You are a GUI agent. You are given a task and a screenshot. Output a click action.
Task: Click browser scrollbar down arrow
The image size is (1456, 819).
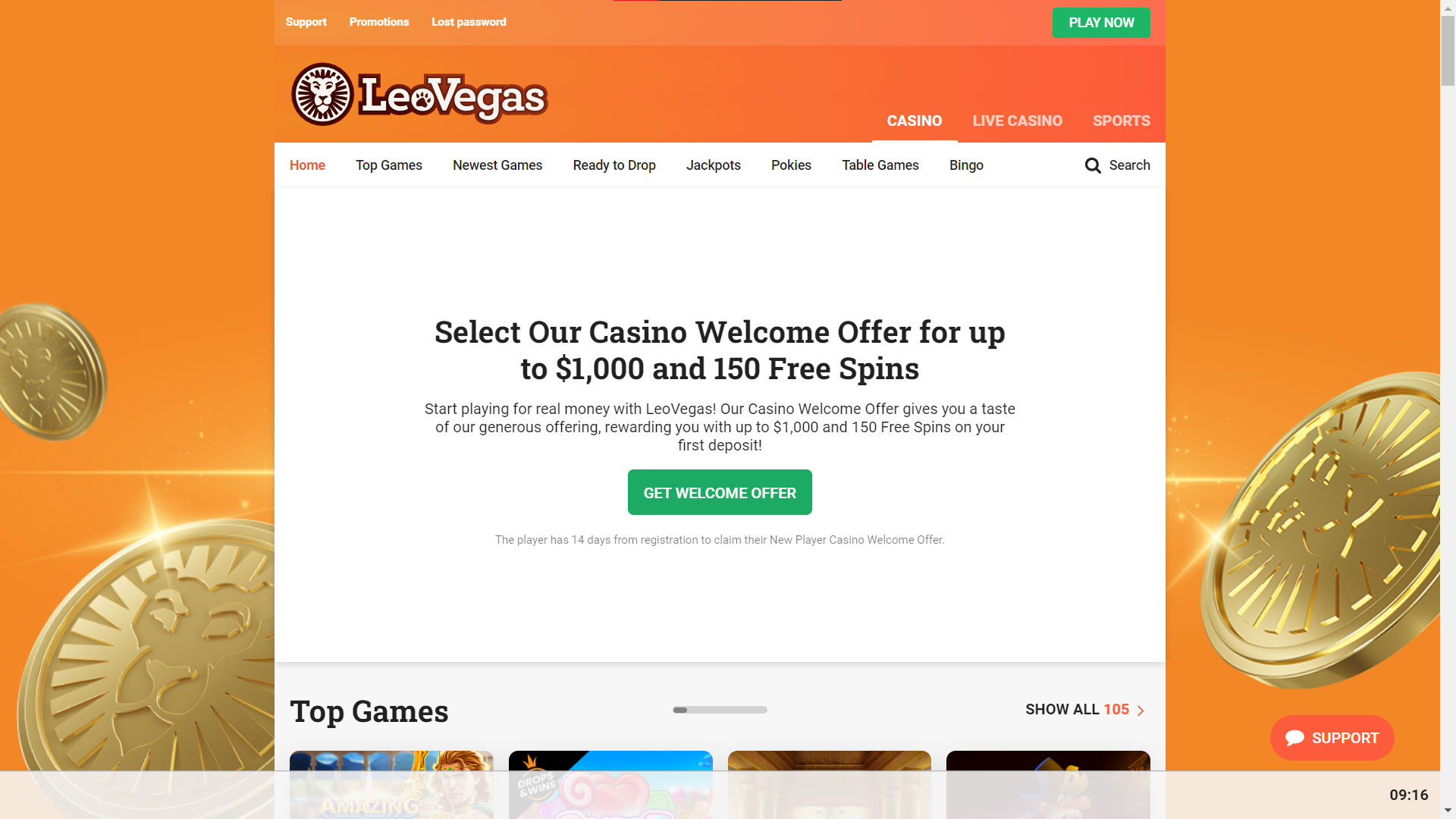(x=1448, y=811)
